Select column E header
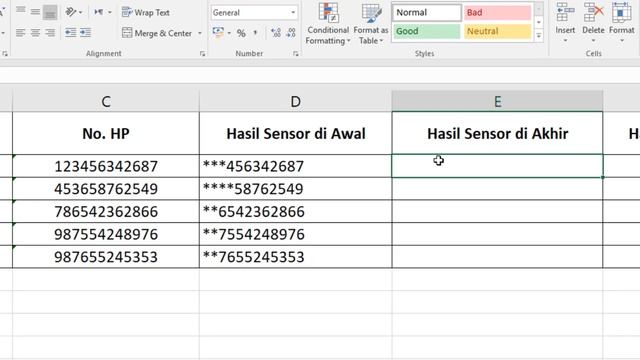This screenshot has width=640, height=360. click(x=497, y=101)
